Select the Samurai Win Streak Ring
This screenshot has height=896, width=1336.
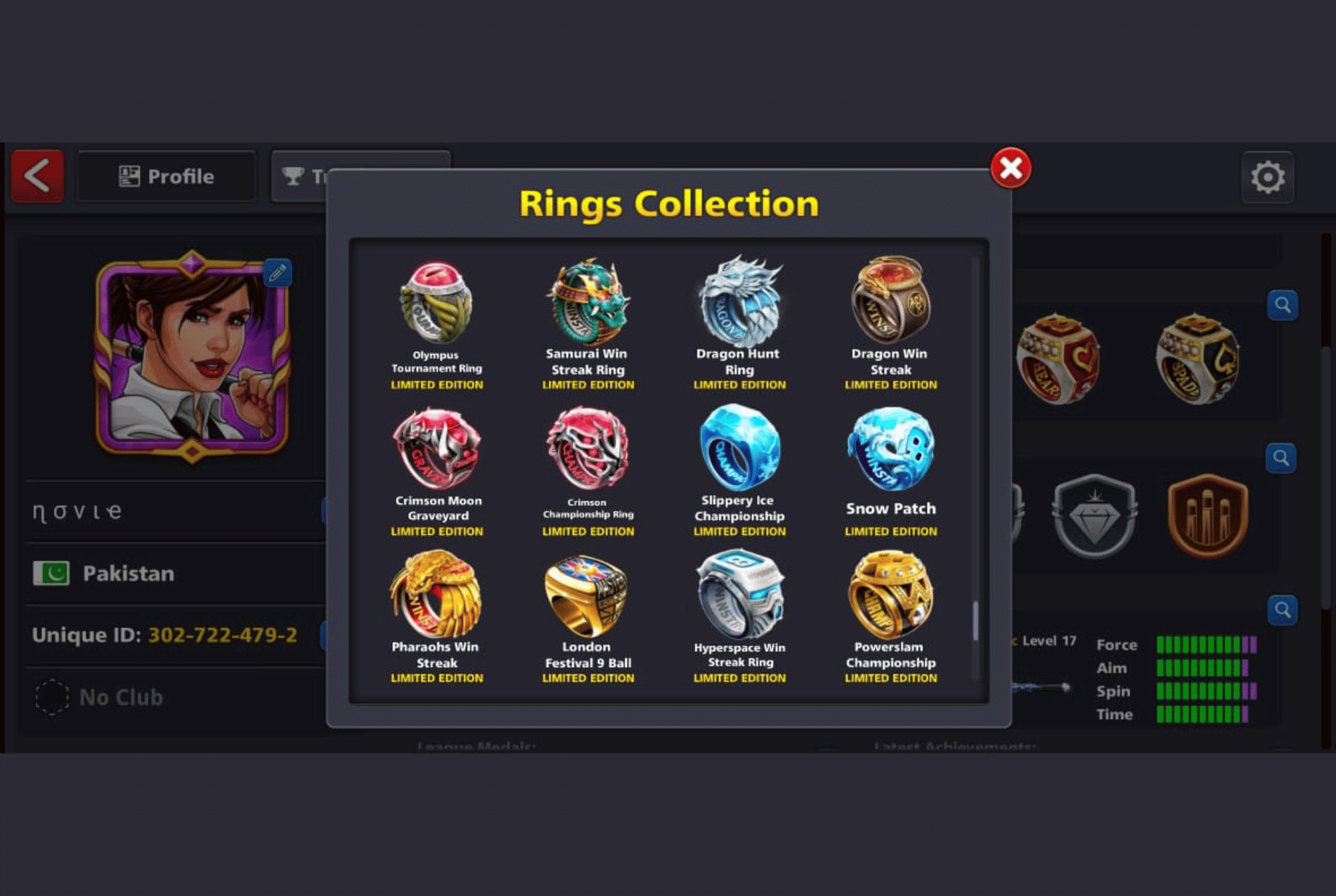(588, 325)
